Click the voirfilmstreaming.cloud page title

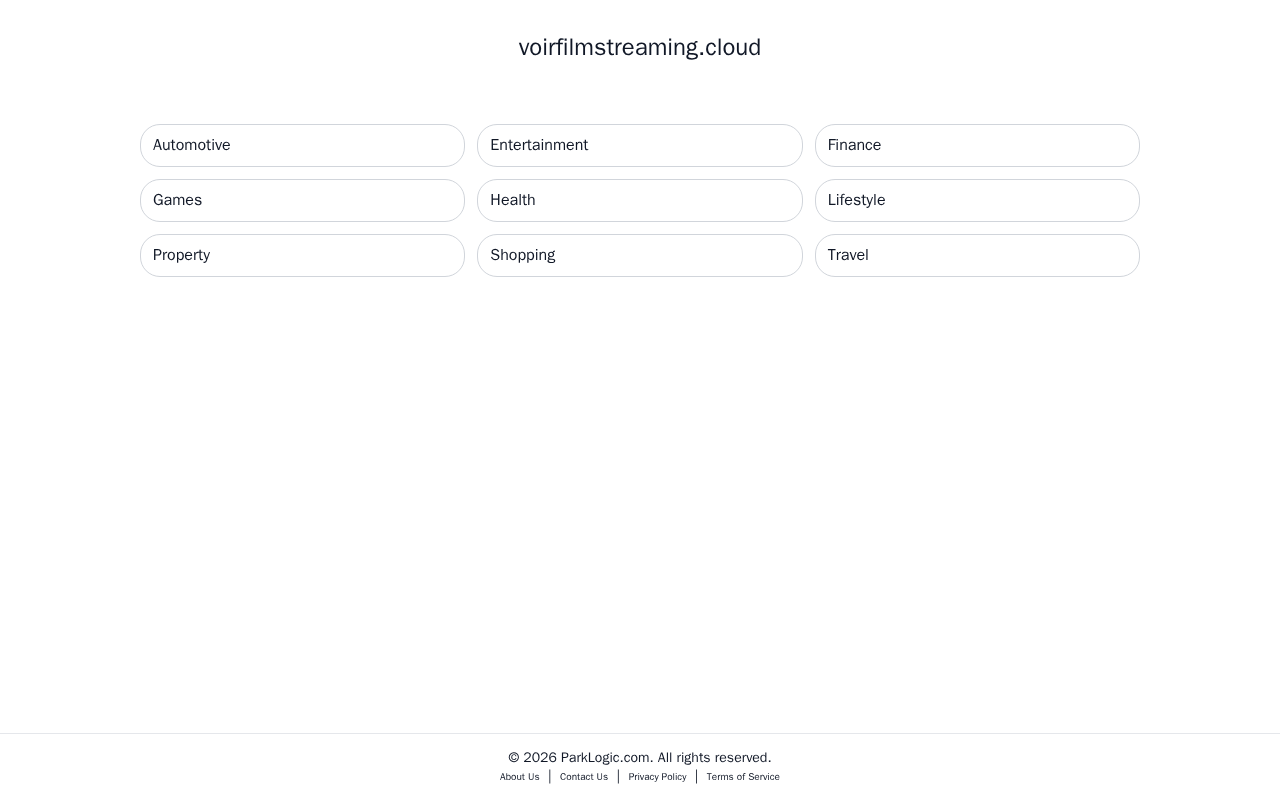coord(640,47)
